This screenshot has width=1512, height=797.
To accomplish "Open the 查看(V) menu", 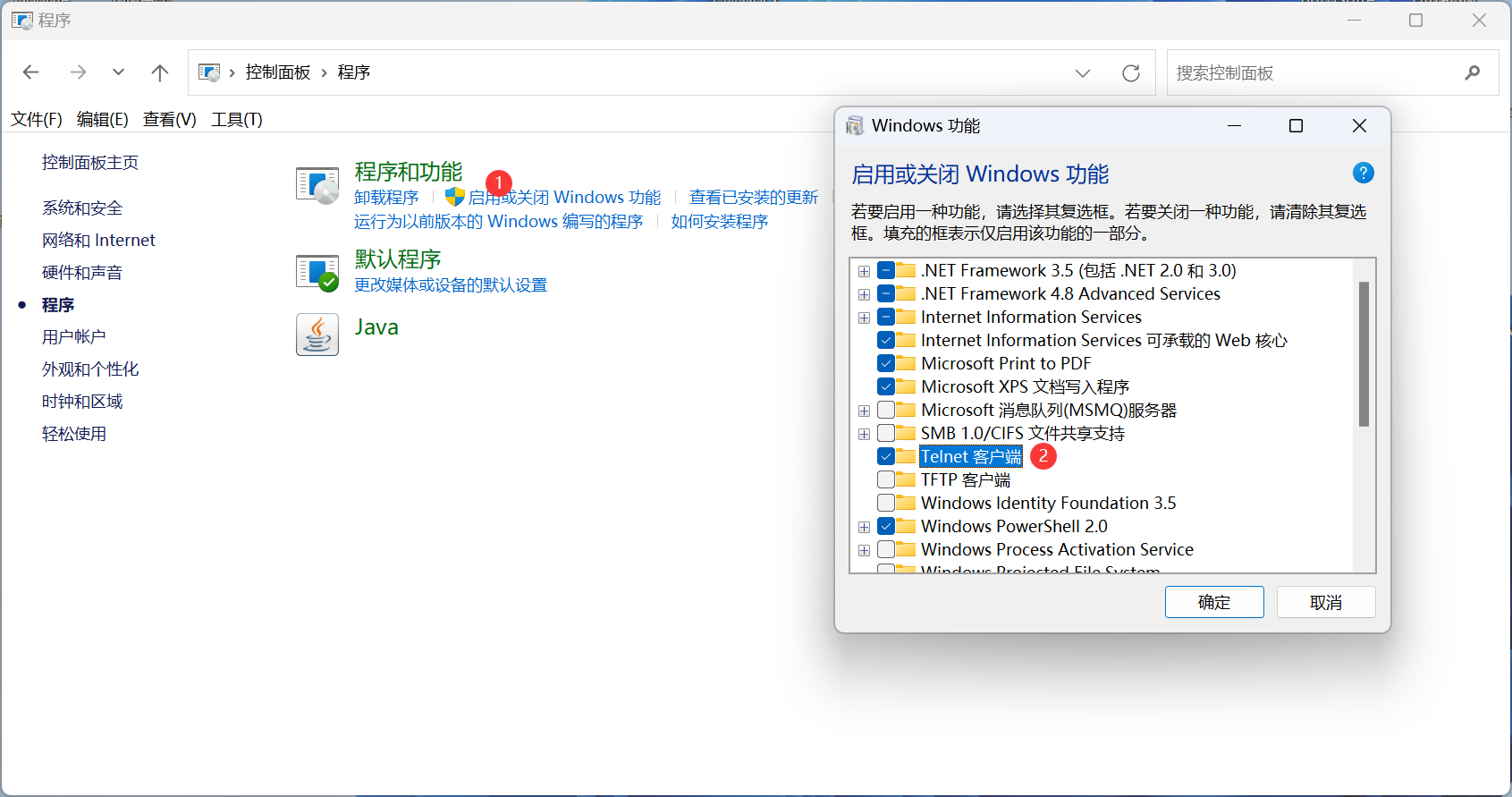I will coord(170,119).
